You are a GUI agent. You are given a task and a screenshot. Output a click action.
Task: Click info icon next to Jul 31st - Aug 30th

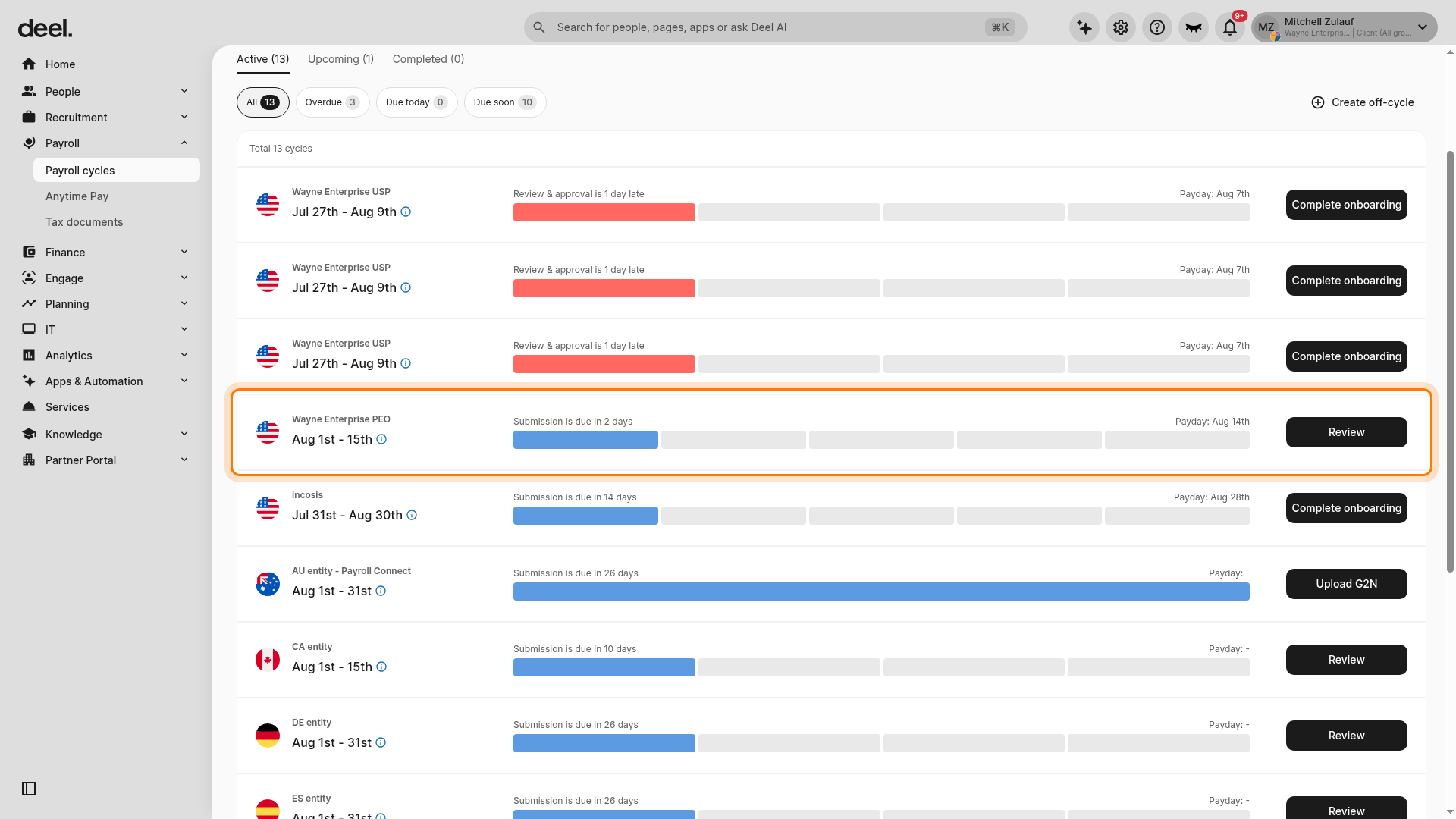(412, 515)
